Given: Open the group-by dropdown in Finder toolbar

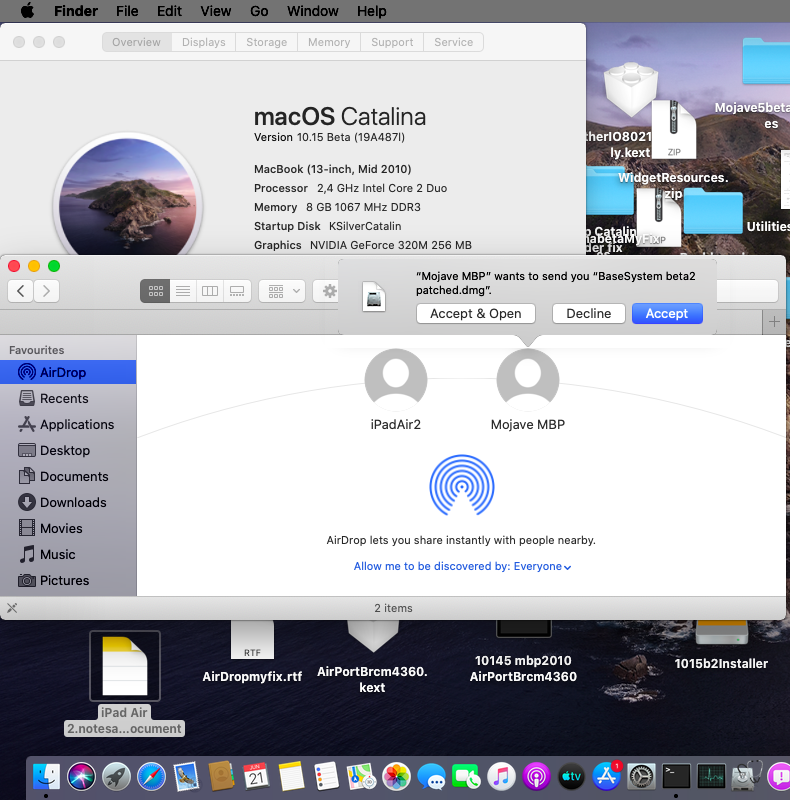Looking at the screenshot, I should [282, 291].
